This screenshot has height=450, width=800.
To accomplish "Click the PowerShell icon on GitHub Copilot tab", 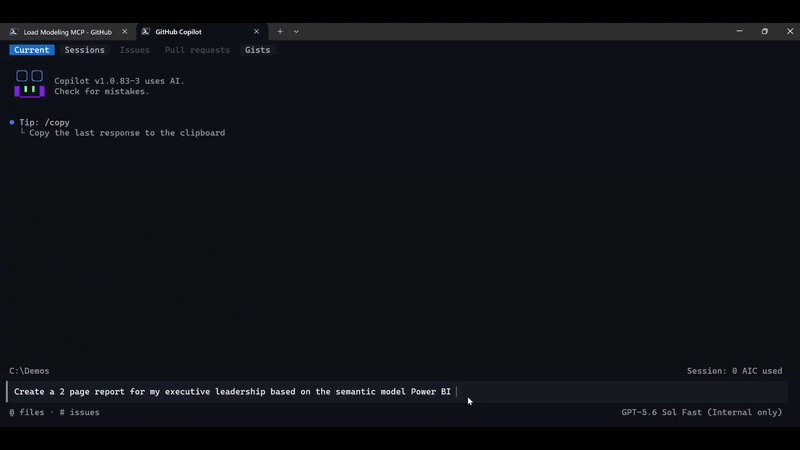I will (x=145, y=32).
